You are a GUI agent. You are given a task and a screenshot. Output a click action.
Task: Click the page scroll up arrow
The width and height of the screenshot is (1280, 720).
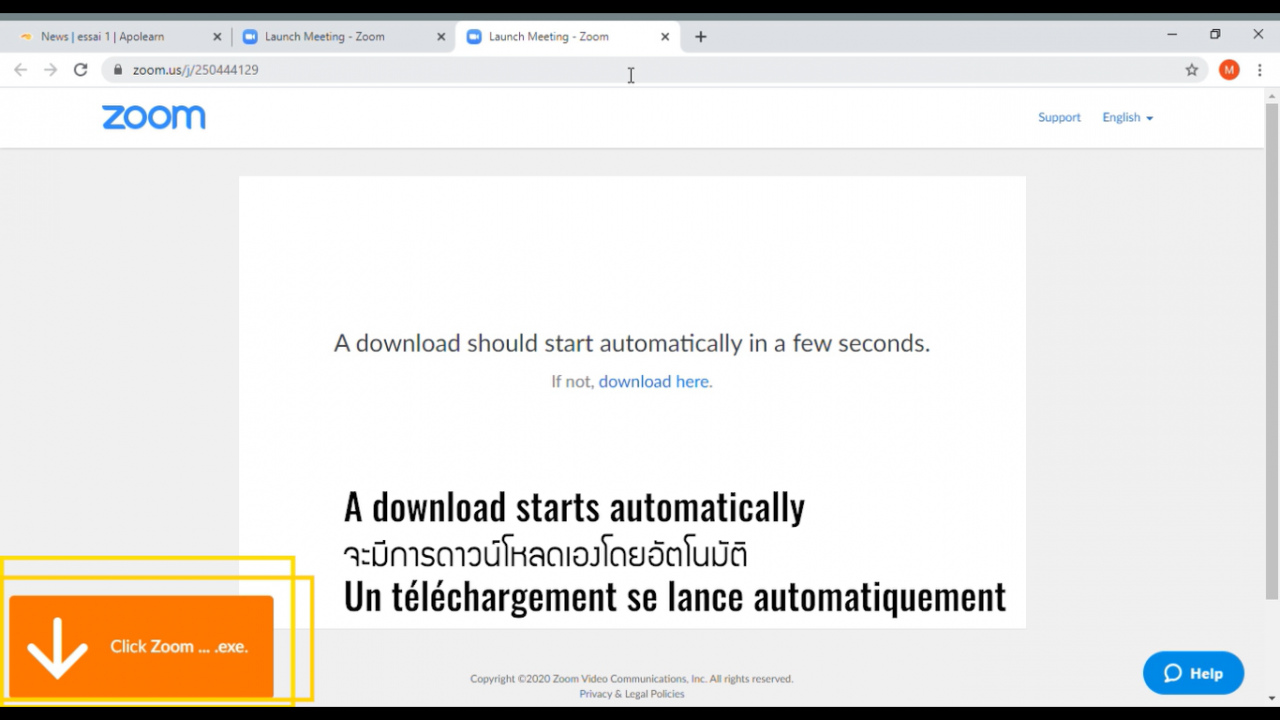tap(1272, 96)
